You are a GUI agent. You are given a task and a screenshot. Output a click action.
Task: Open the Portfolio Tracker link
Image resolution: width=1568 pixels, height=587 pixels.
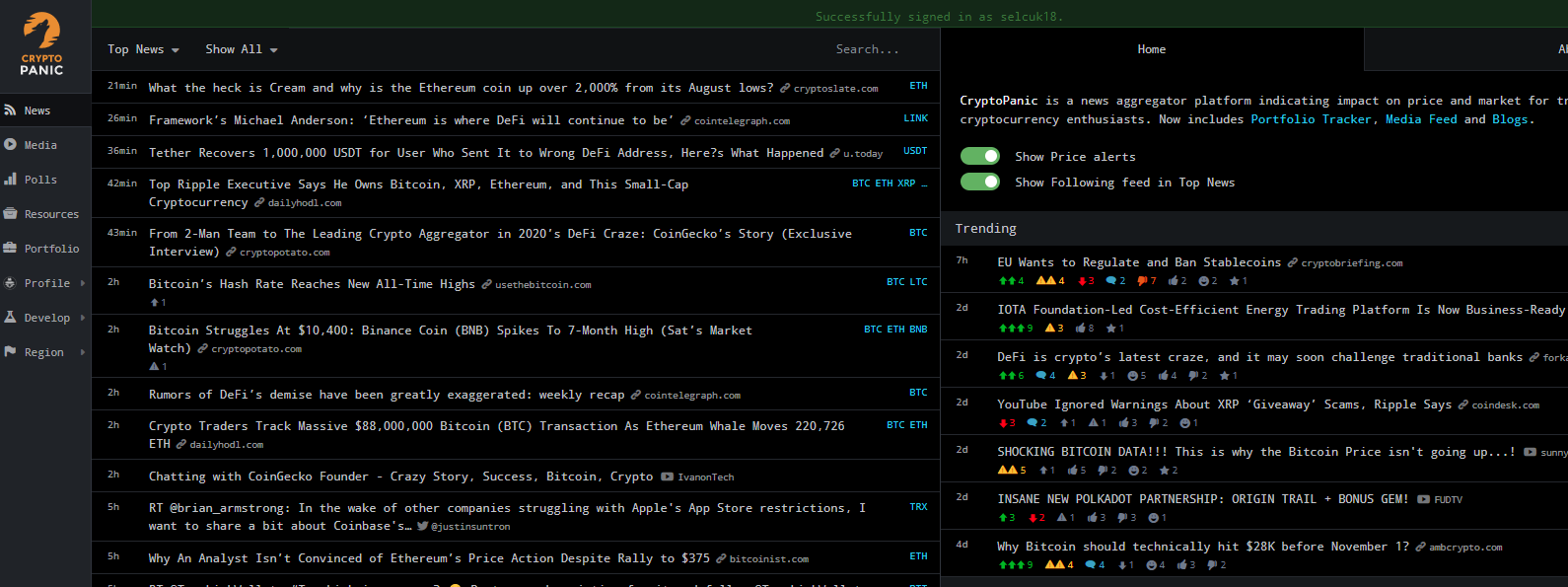(1312, 119)
